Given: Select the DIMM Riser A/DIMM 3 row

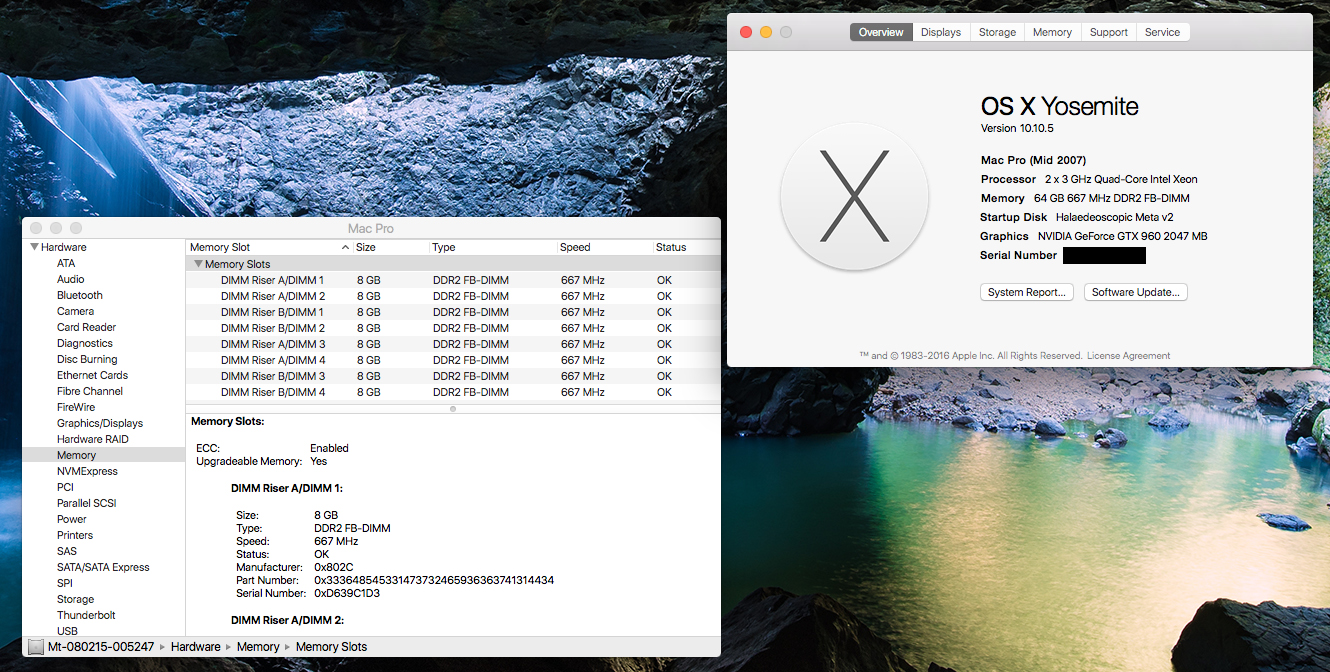Looking at the screenshot, I should click(453, 344).
